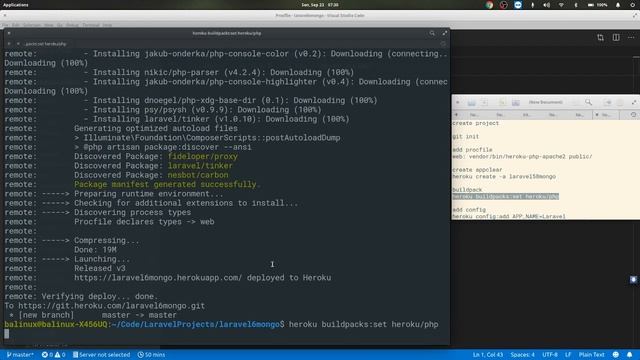Click the VS Code compare changes icon
Image resolution: width=640 pixels, height=360 pixels.
600,38
